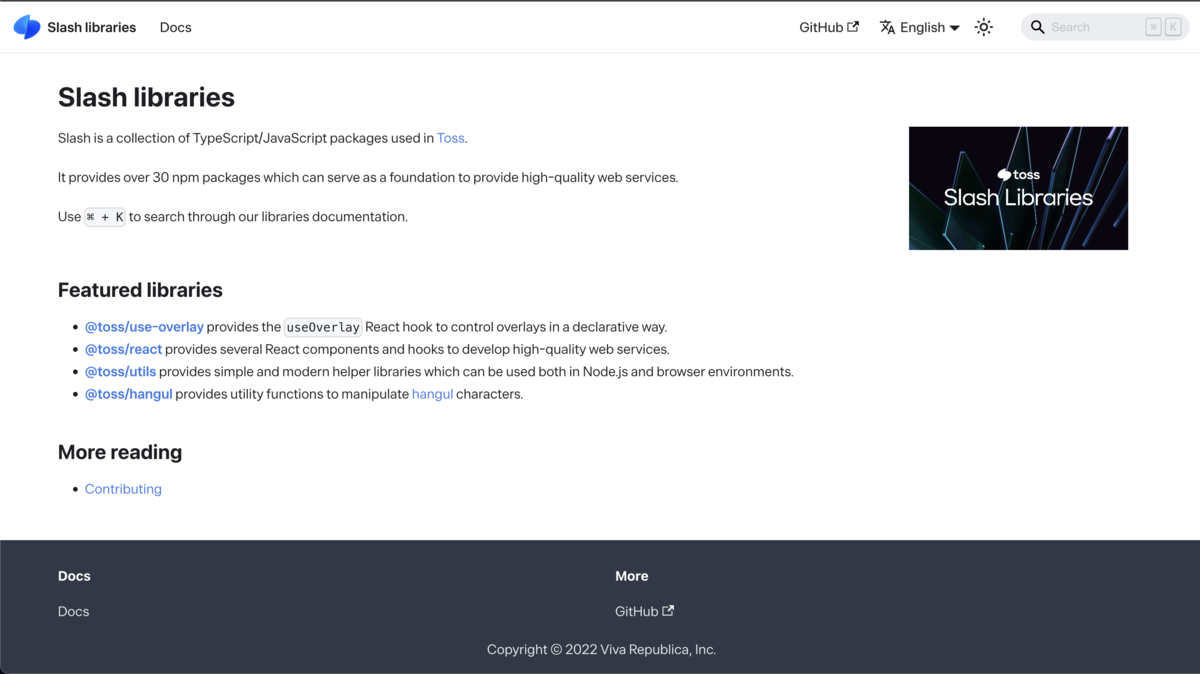The width and height of the screenshot is (1200, 674).
Task: Open the Docs menu item
Action: (x=175, y=27)
